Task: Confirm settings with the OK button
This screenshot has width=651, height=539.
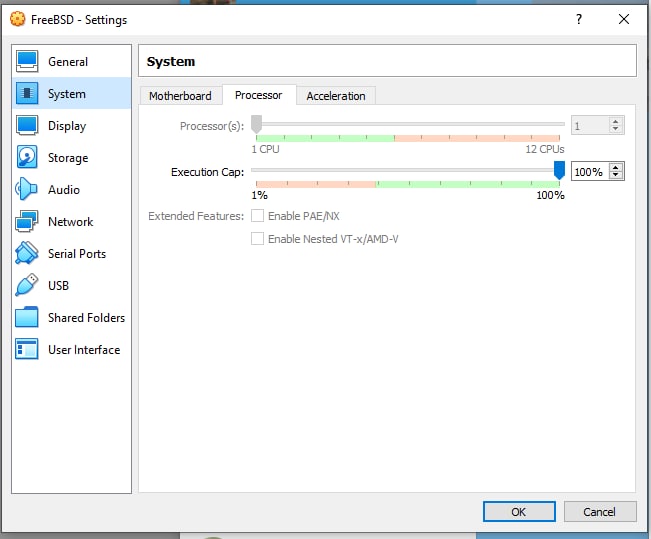Action: point(519,512)
